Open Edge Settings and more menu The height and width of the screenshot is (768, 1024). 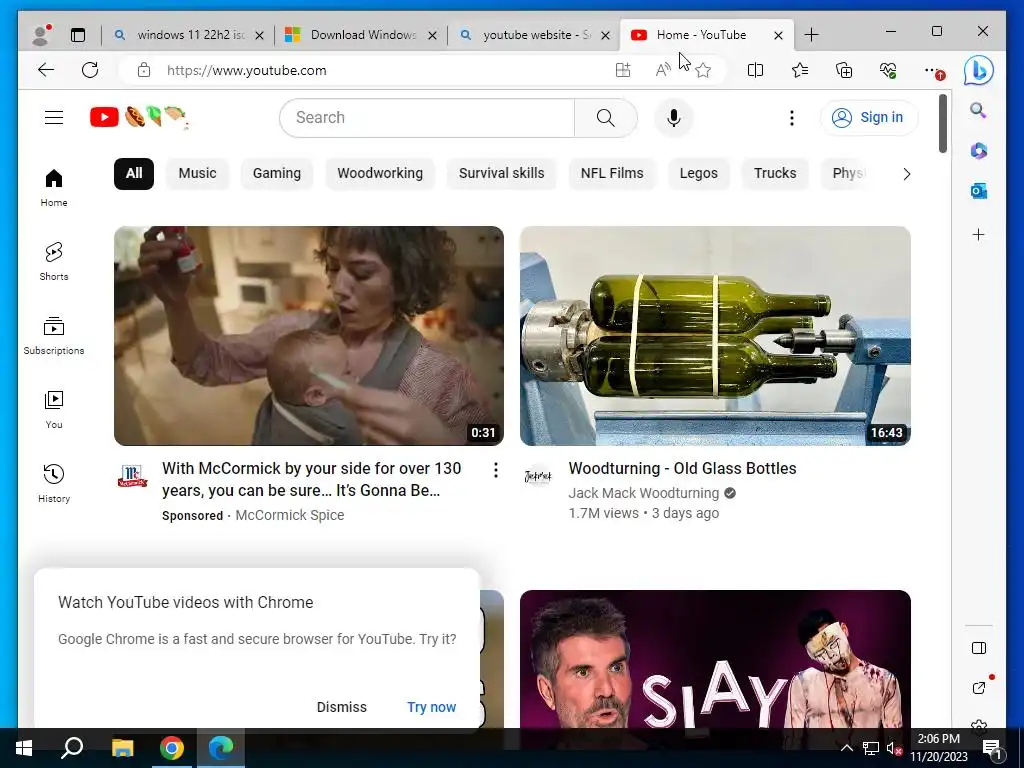933,70
